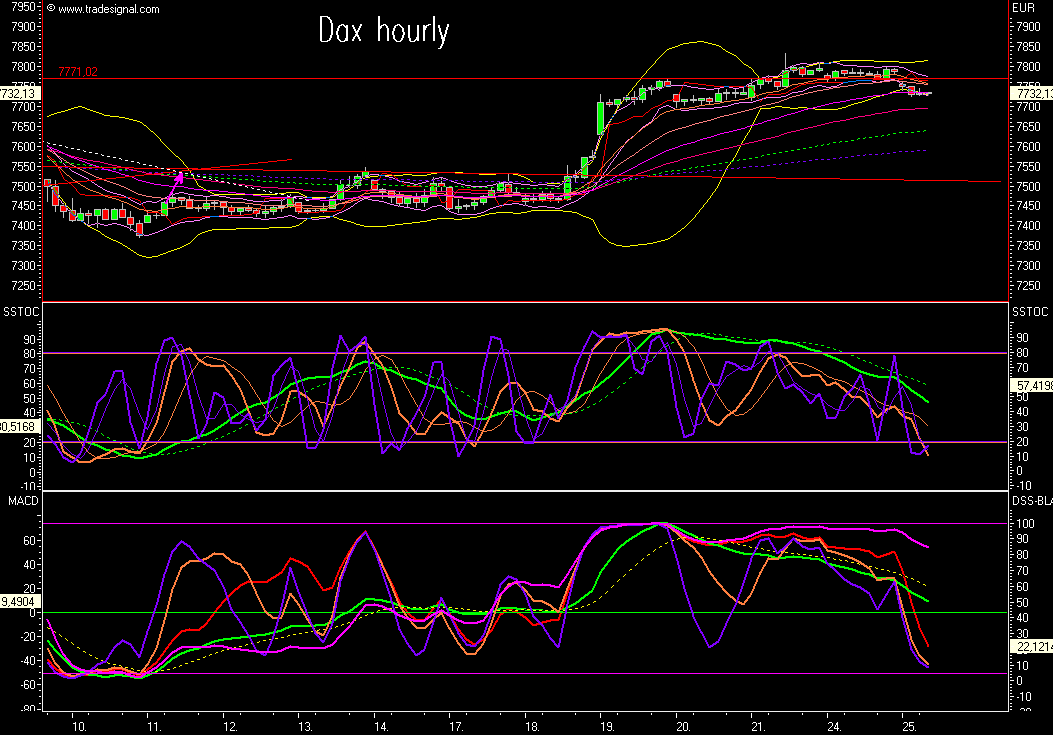The height and width of the screenshot is (735, 1053).
Task: Select the Dax hourly chart title
Action: click(x=384, y=31)
